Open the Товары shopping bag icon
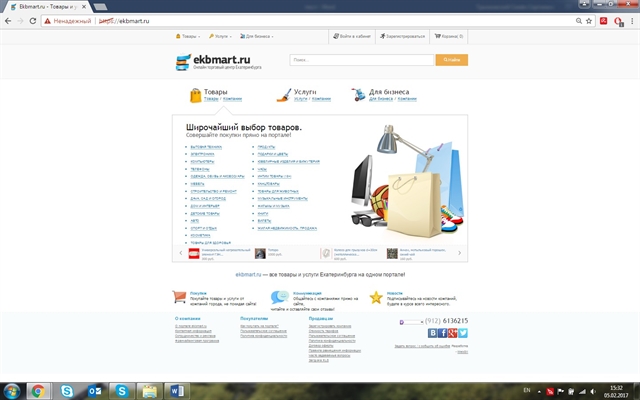 coord(195,95)
